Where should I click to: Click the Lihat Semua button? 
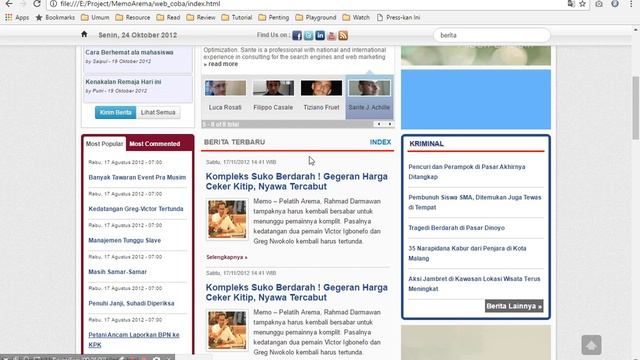158,112
